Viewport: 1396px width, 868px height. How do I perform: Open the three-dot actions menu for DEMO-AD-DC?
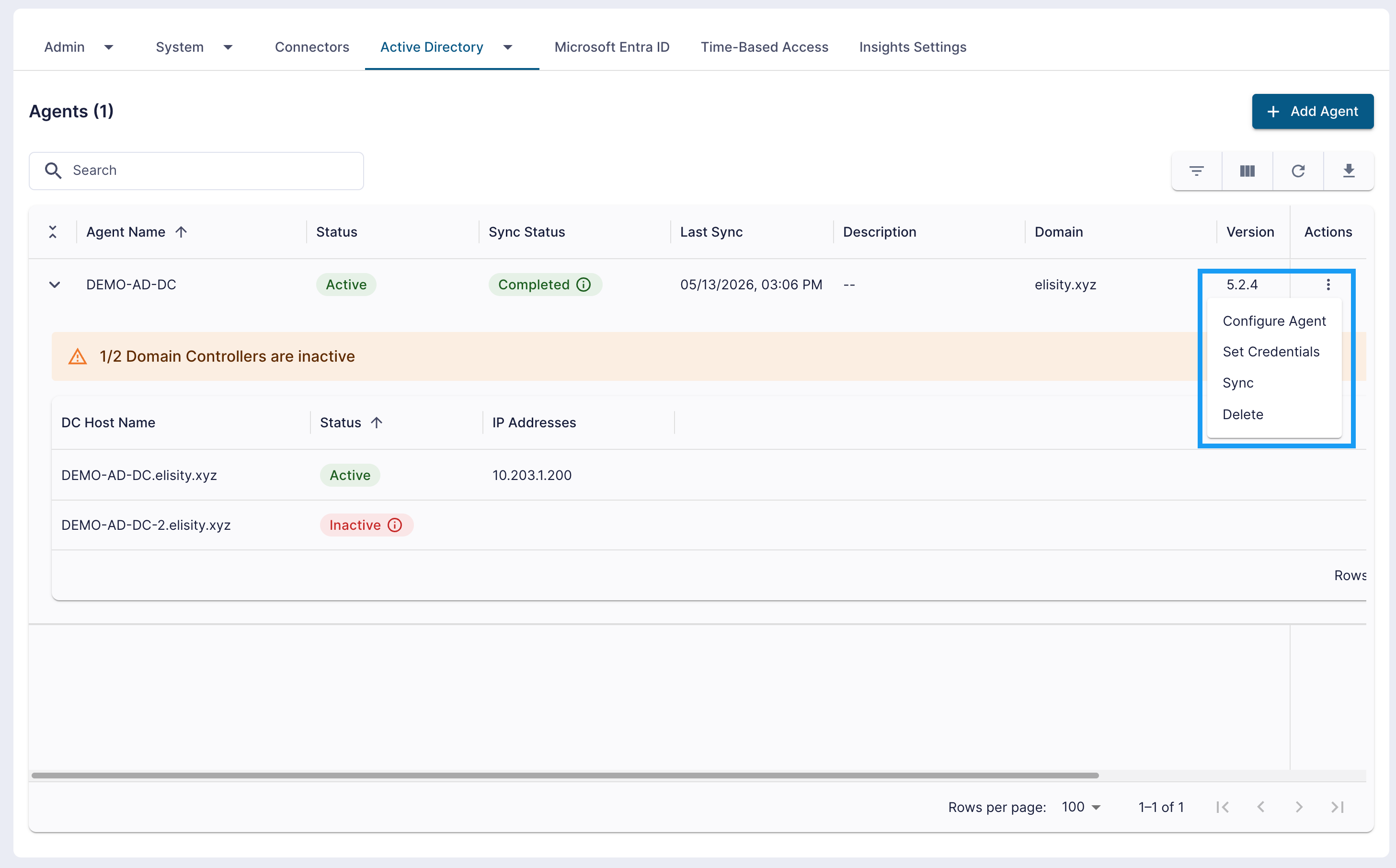tap(1327, 285)
